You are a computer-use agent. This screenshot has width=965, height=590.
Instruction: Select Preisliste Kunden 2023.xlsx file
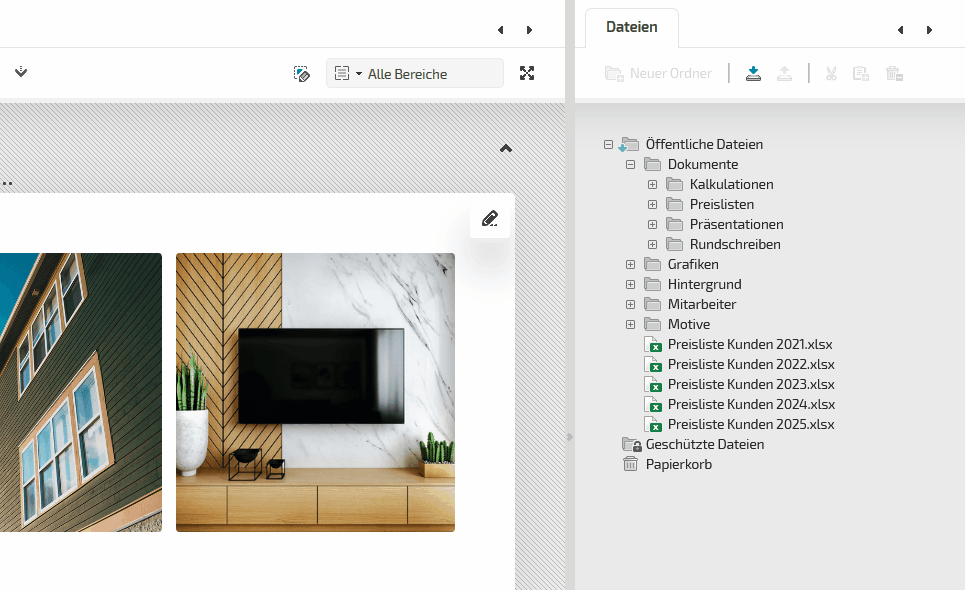750,384
